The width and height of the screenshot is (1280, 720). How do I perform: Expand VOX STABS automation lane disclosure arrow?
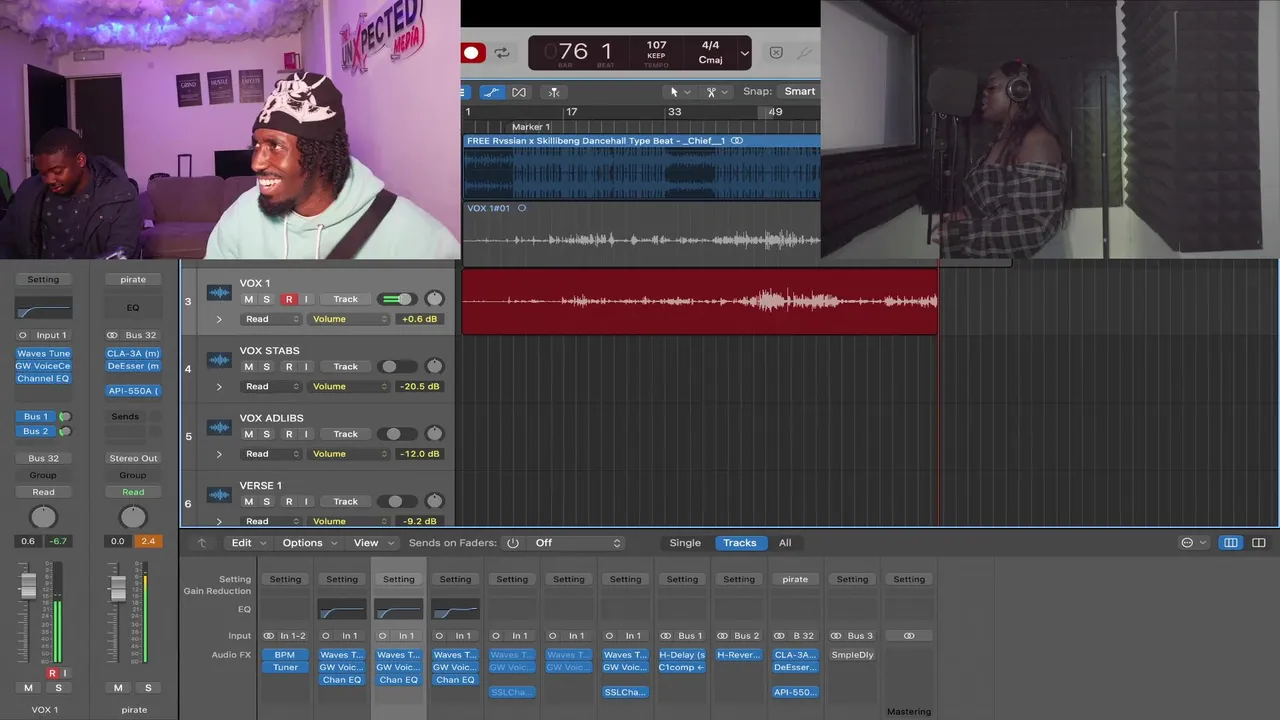coord(219,387)
